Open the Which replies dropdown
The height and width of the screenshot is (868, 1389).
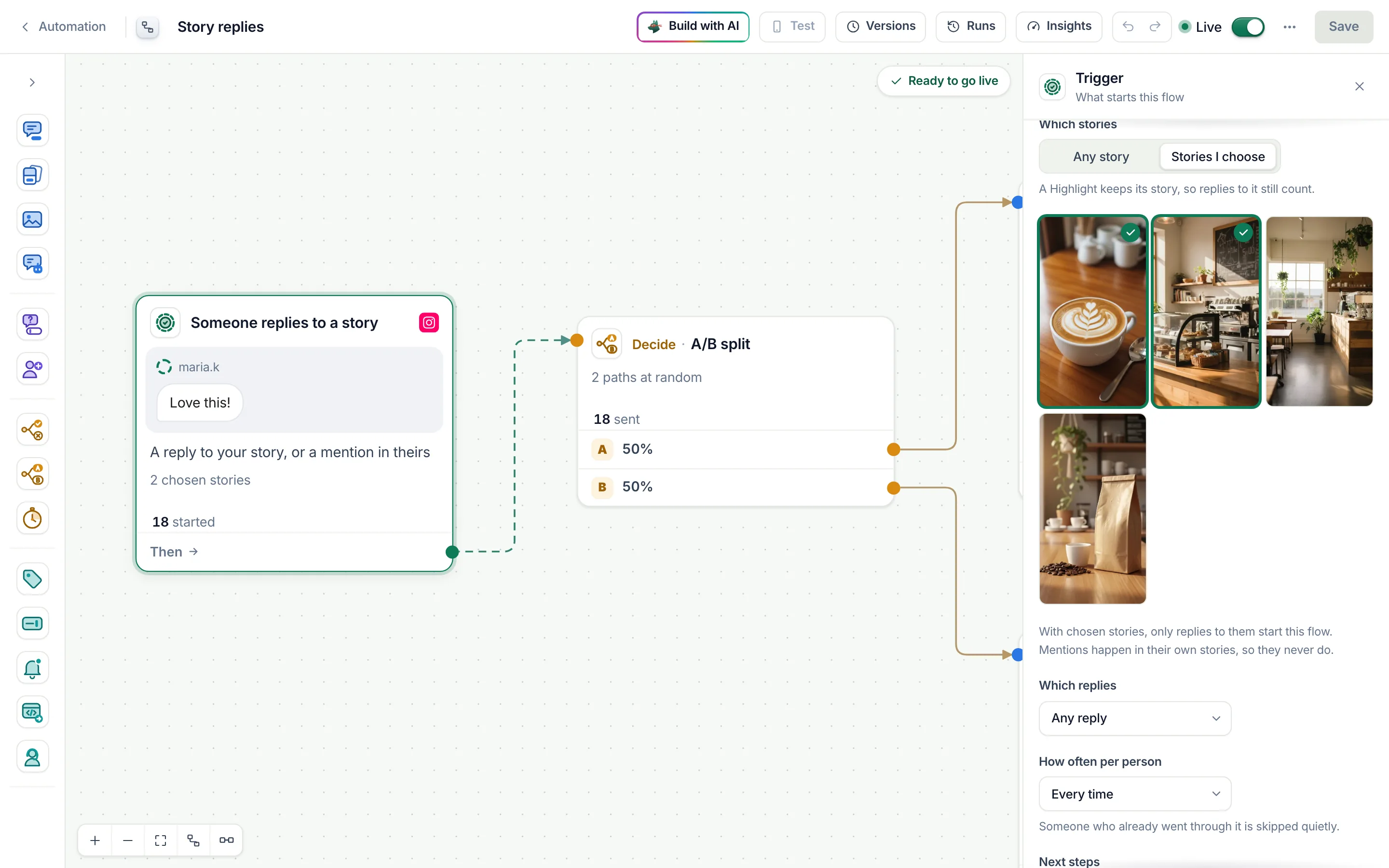pyautogui.click(x=1135, y=718)
